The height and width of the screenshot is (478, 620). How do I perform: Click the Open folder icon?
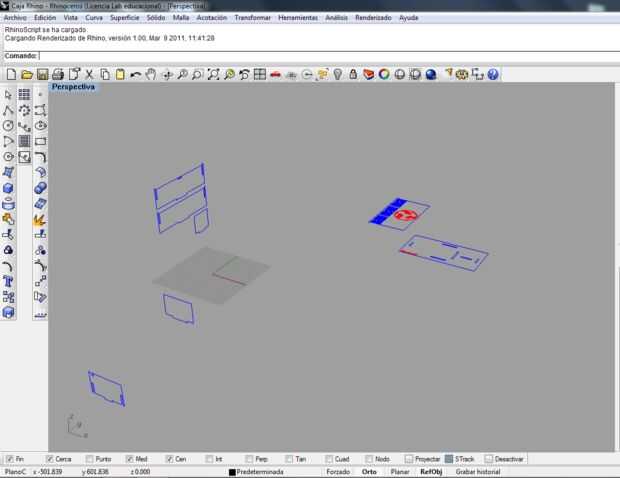[x=26, y=74]
